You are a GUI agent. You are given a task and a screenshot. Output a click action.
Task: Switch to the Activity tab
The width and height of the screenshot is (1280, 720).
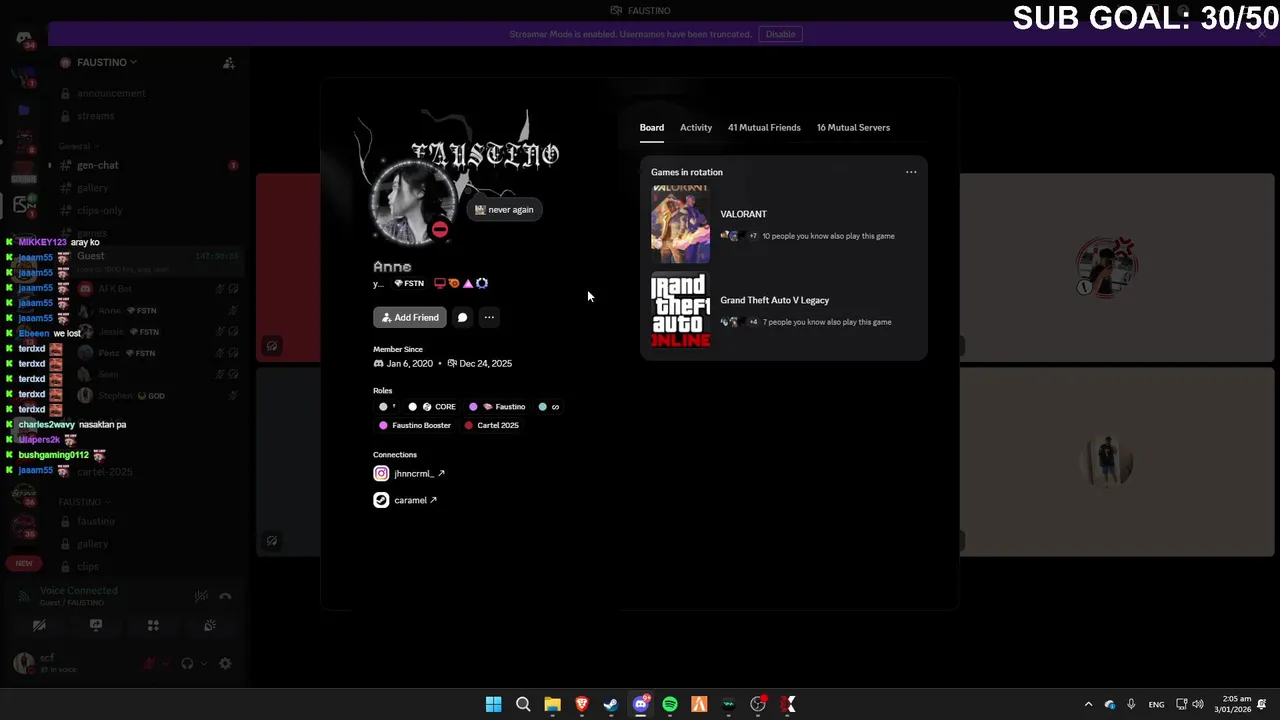pos(696,128)
